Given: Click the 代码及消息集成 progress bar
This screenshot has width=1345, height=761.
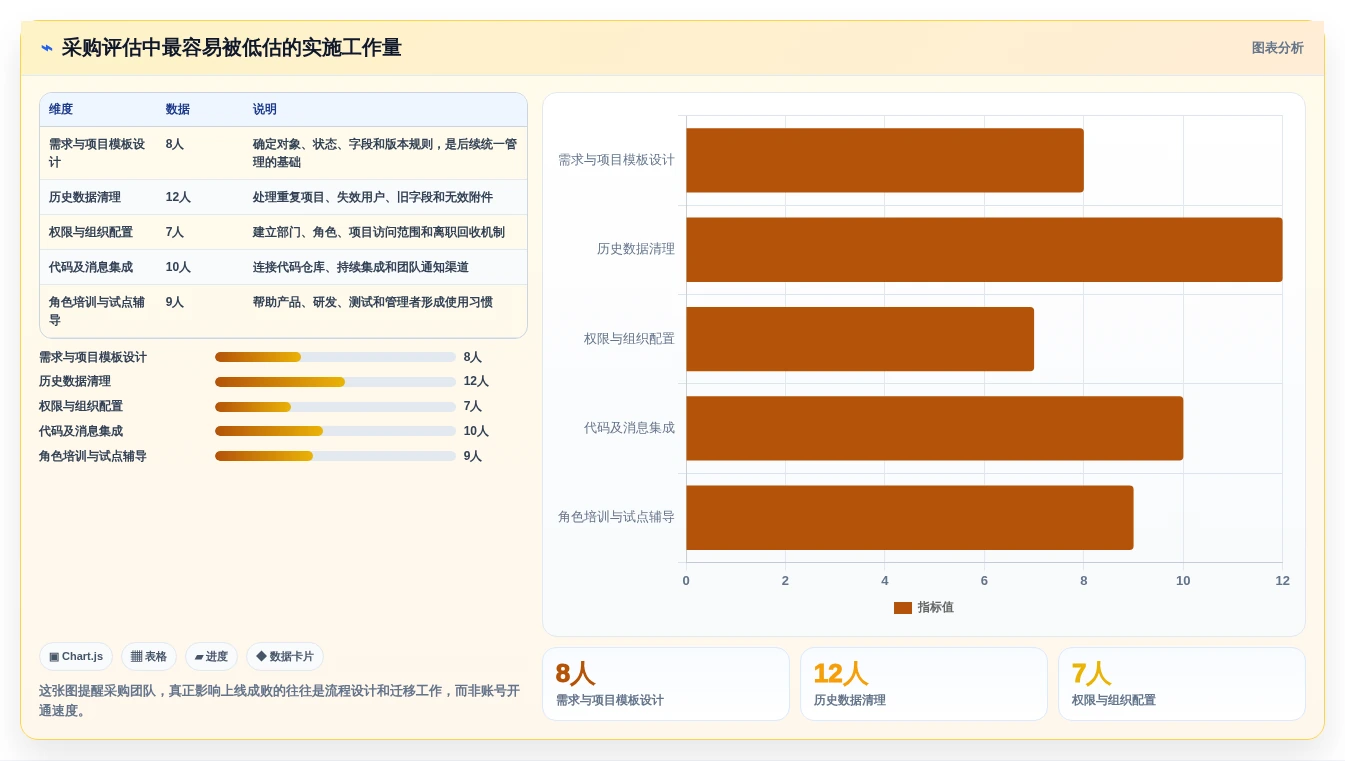Looking at the screenshot, I should coord(335,431).
